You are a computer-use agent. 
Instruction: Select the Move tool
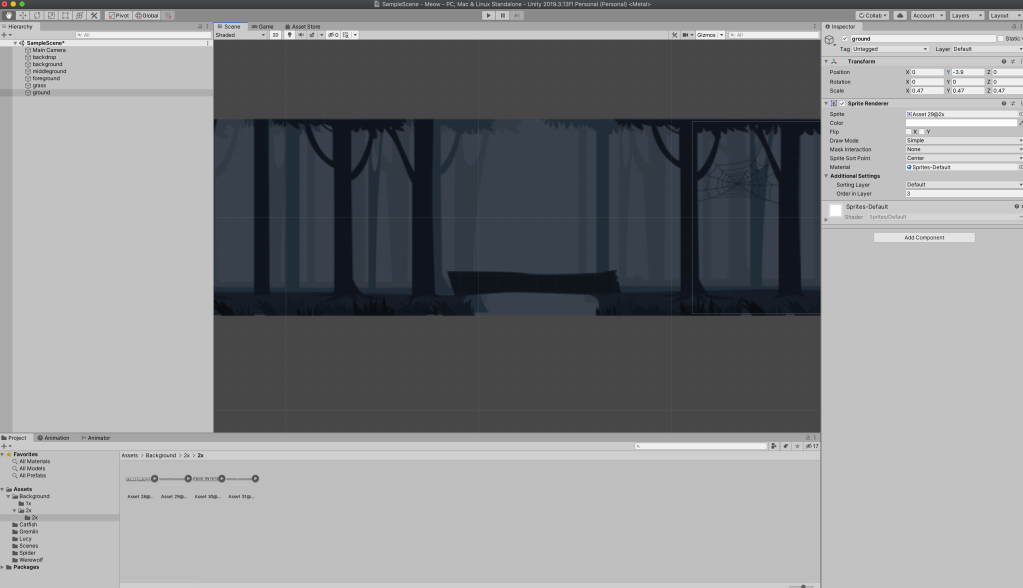(22, 16)
